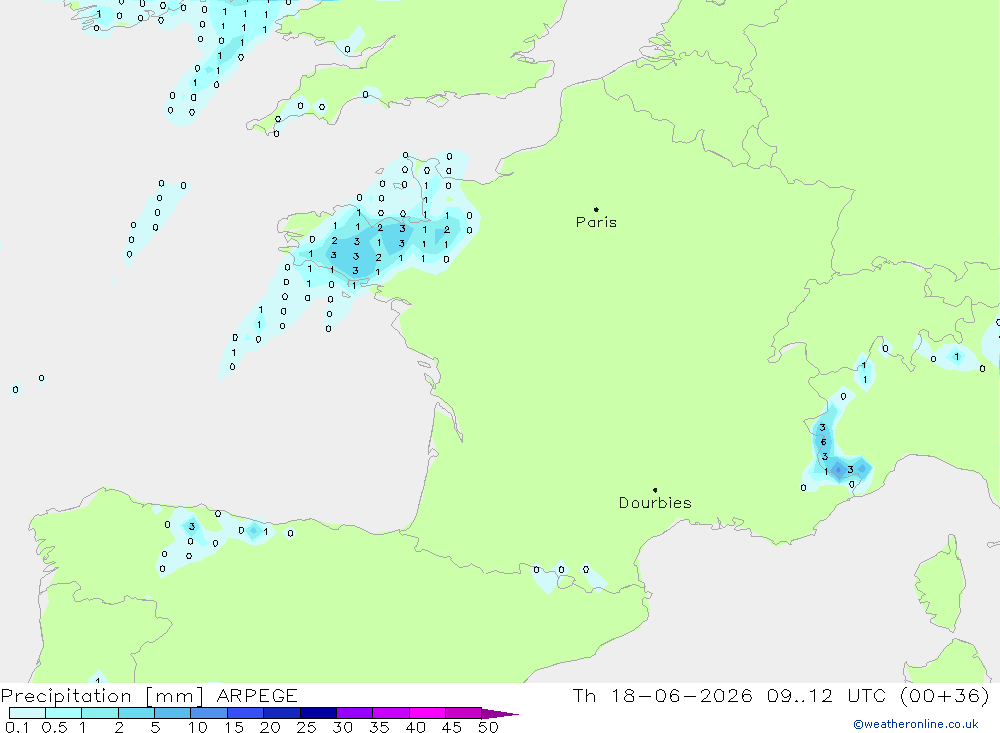Click the Paris location dot marker
This screenshot has height=733, width=1000.
pyautogui.click(x=596, y=209)
